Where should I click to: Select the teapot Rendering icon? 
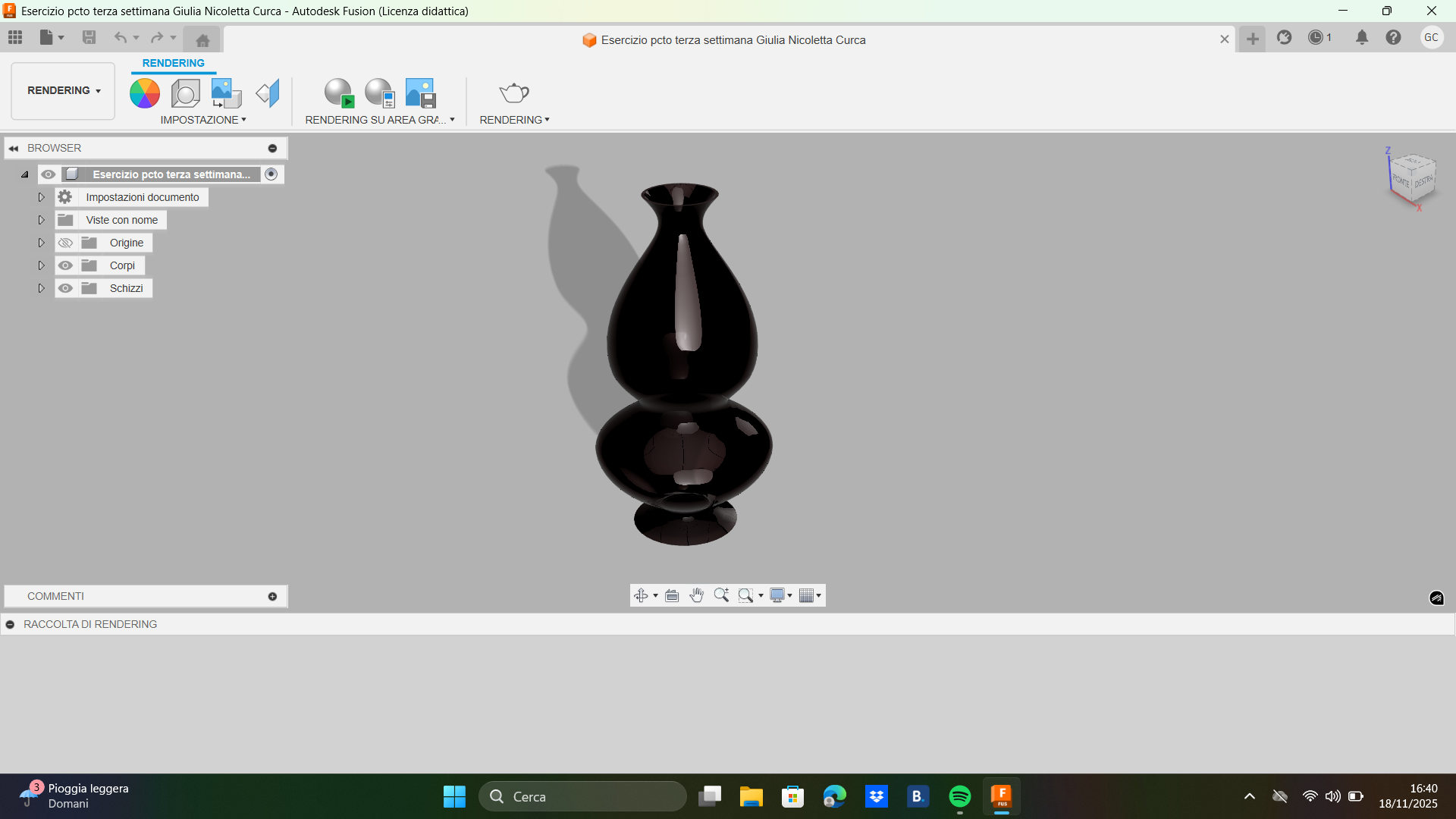tap(514, 93)
